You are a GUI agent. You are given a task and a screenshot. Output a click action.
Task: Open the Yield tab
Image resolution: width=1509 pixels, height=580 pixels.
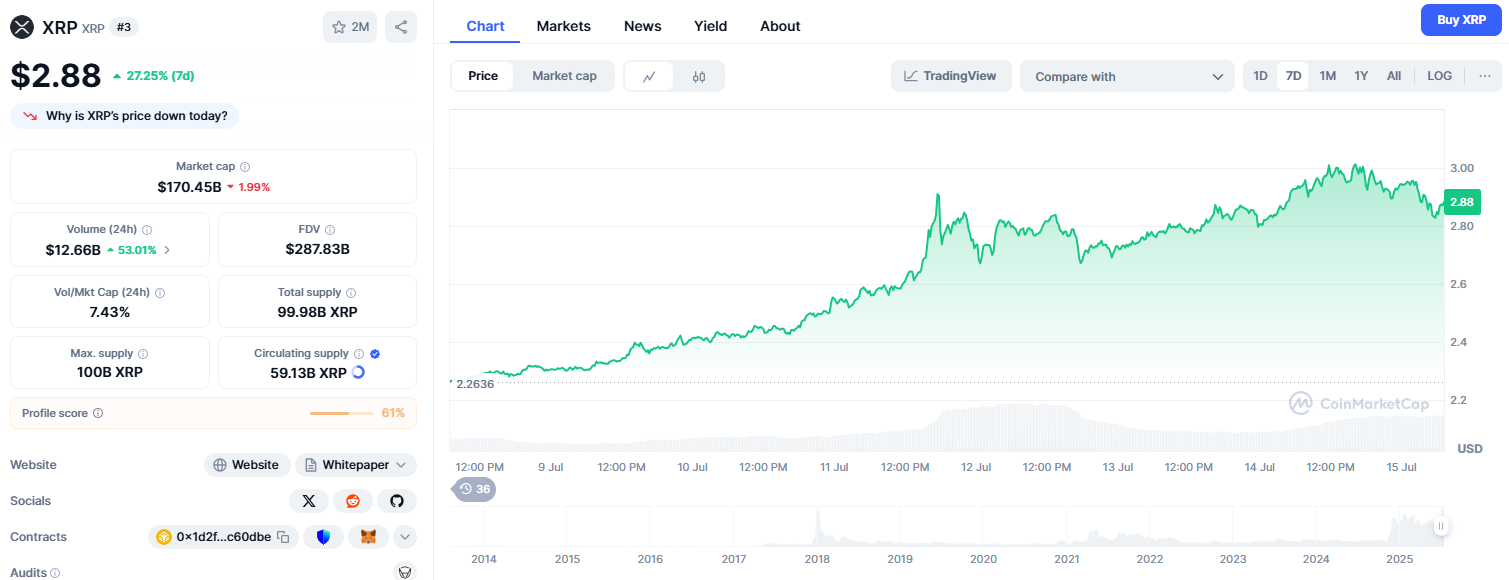pyautogui.click(x=710, y=26)
